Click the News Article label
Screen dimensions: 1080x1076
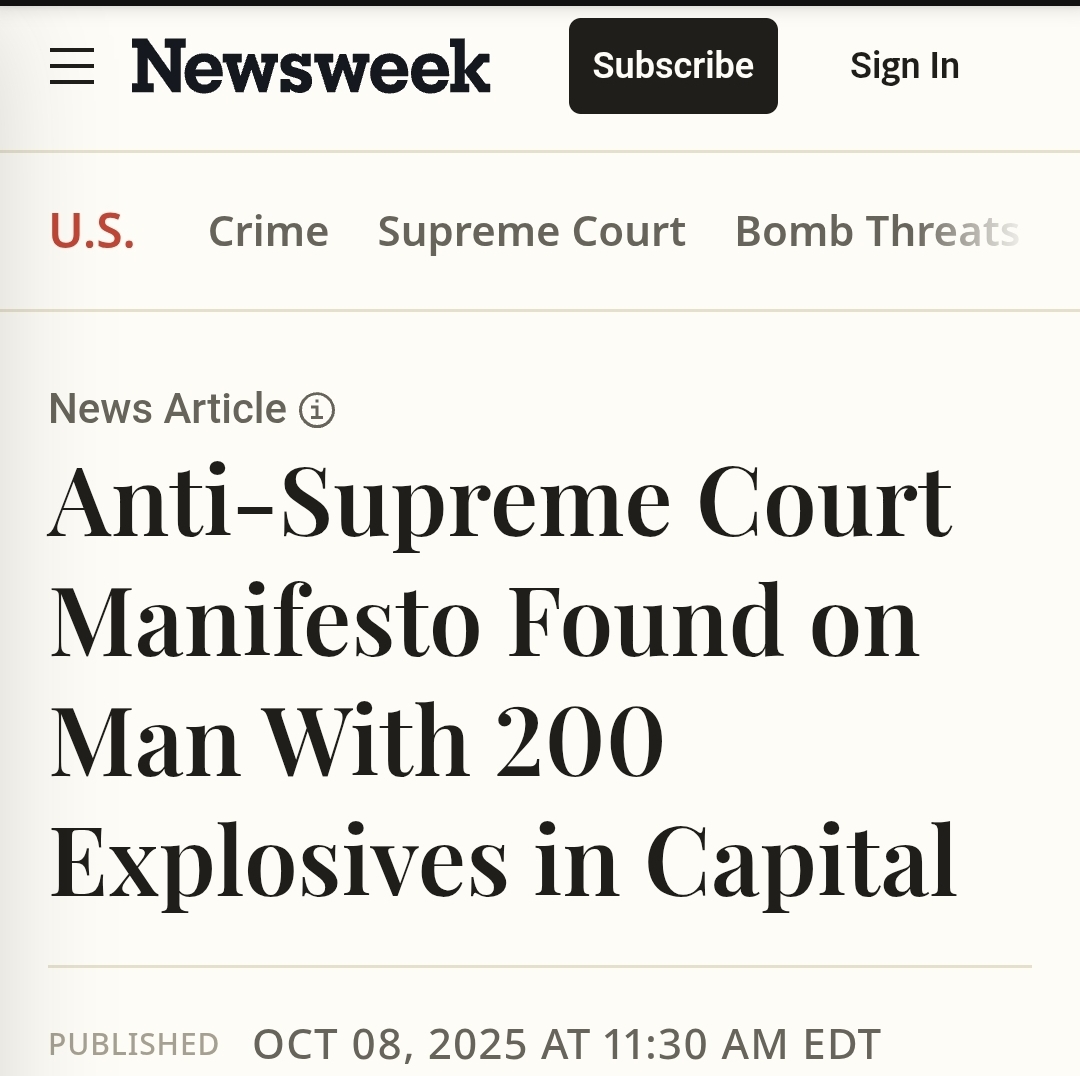tap(168, 409)
